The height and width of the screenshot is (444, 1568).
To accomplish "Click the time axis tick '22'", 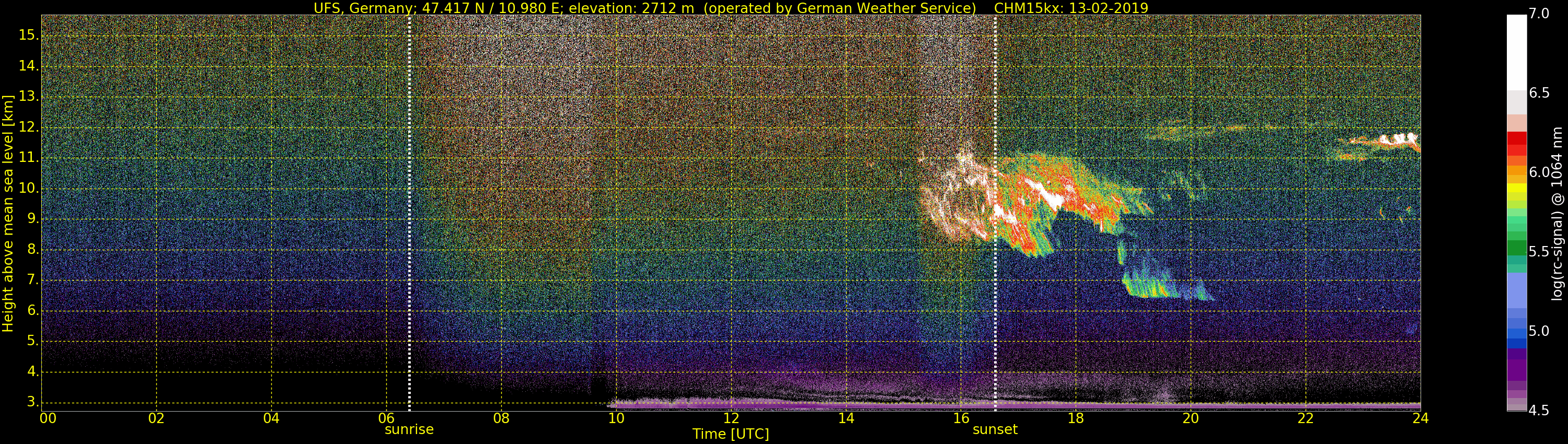I will click(x=1306, y=418).
